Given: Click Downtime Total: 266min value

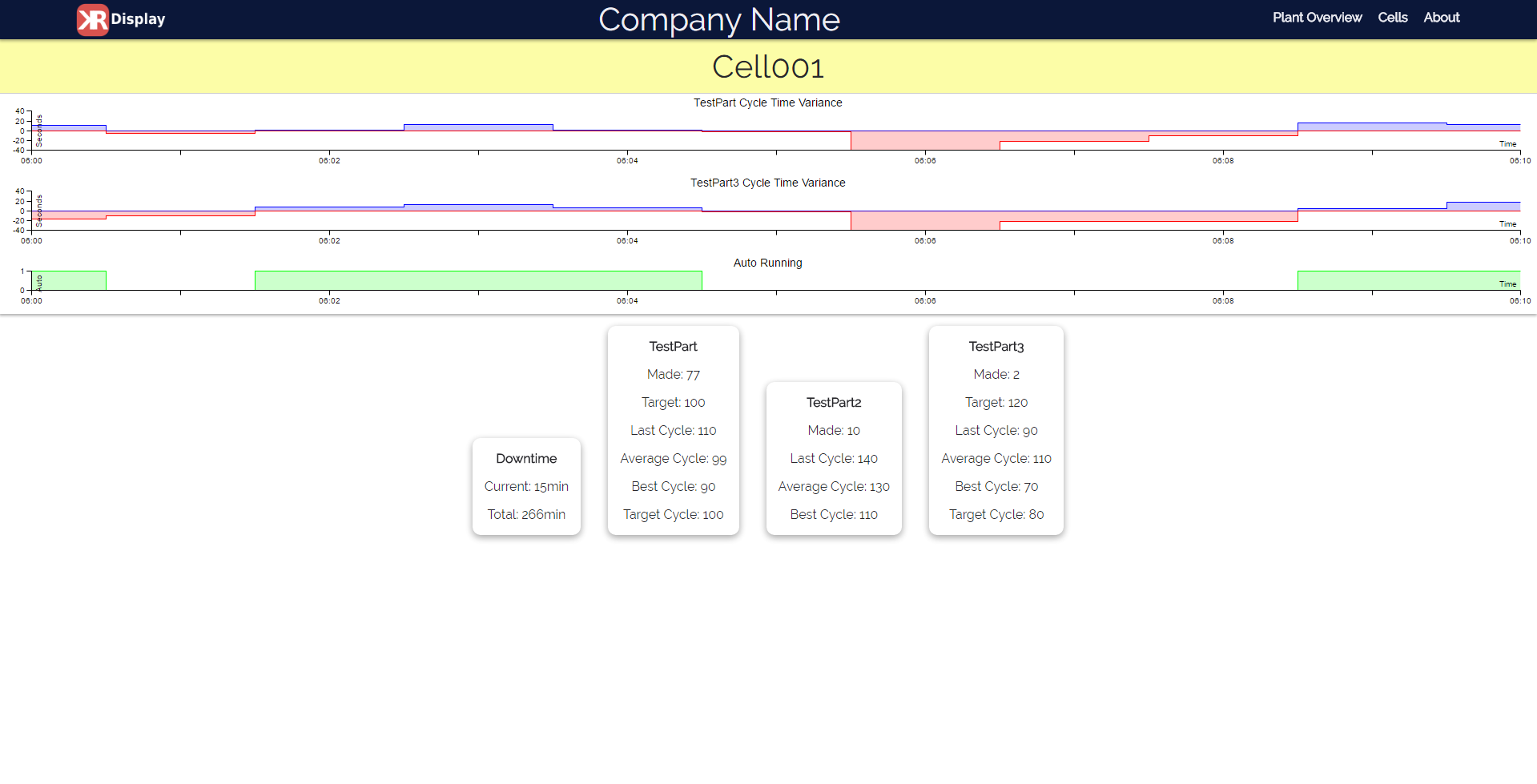Looking at the screenshot, I should [x=526, y=515].
